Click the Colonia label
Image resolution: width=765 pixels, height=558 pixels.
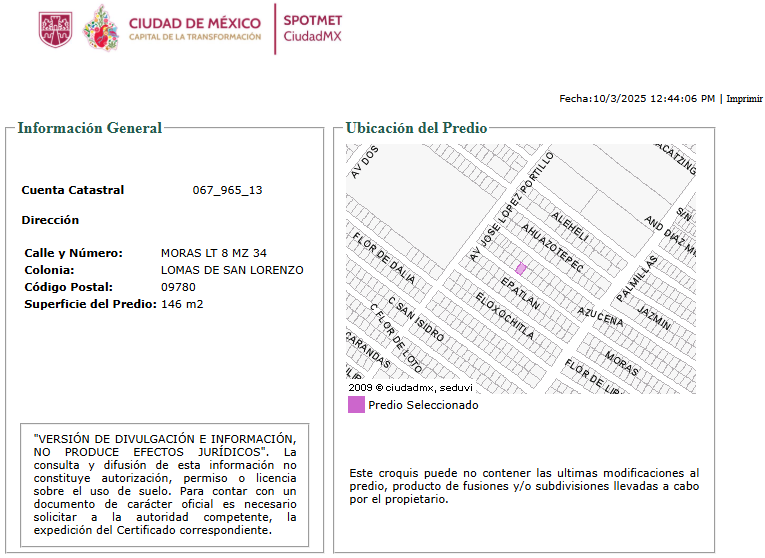click(x=49, y=270)
